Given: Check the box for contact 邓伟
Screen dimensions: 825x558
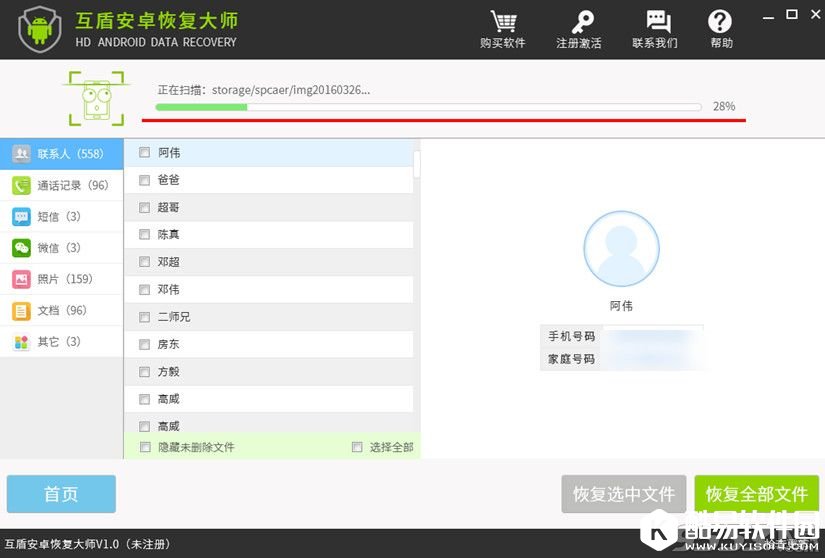Looking at the screenshot, I should point(144,289).
